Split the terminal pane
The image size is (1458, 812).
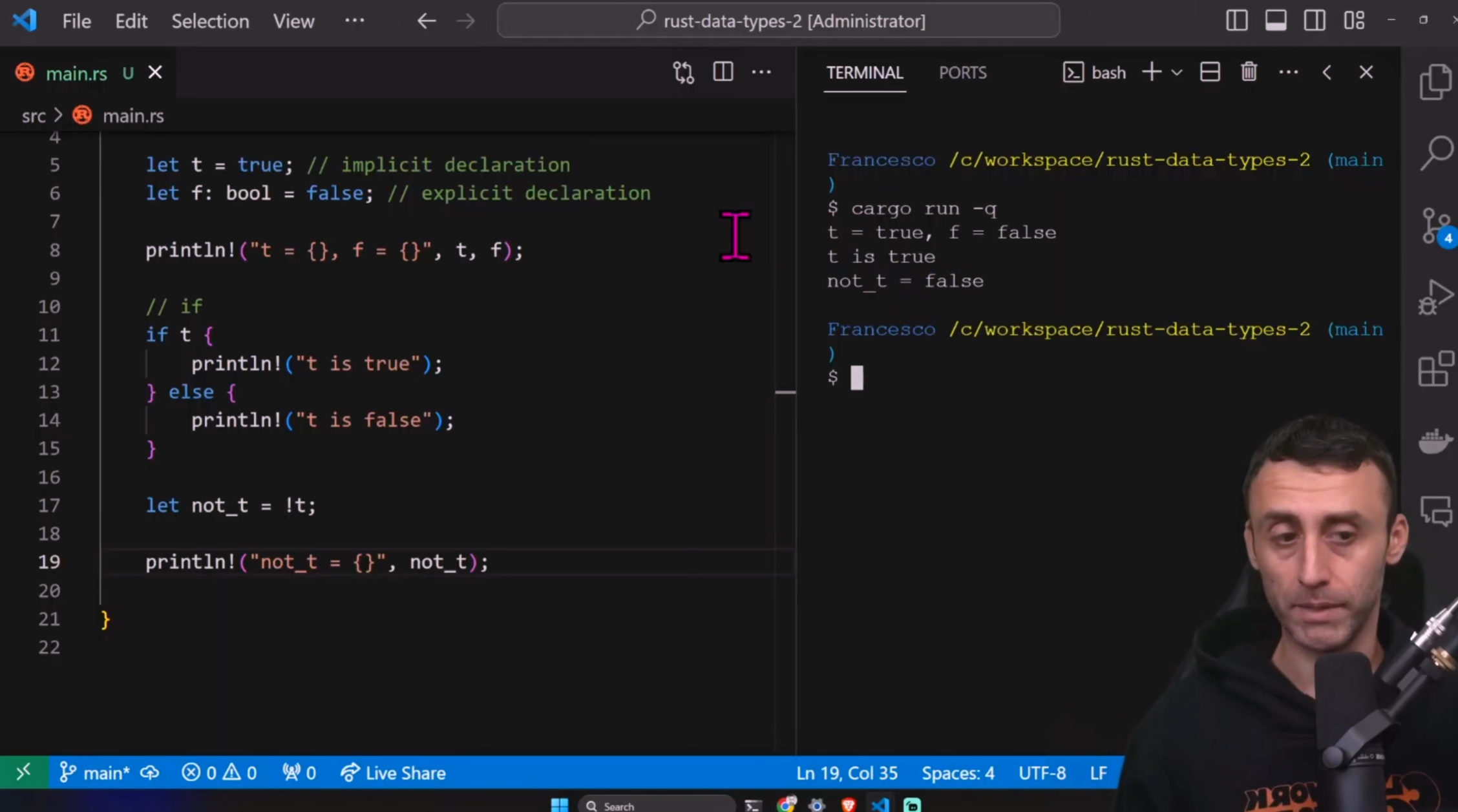[x=1210, y=72]
